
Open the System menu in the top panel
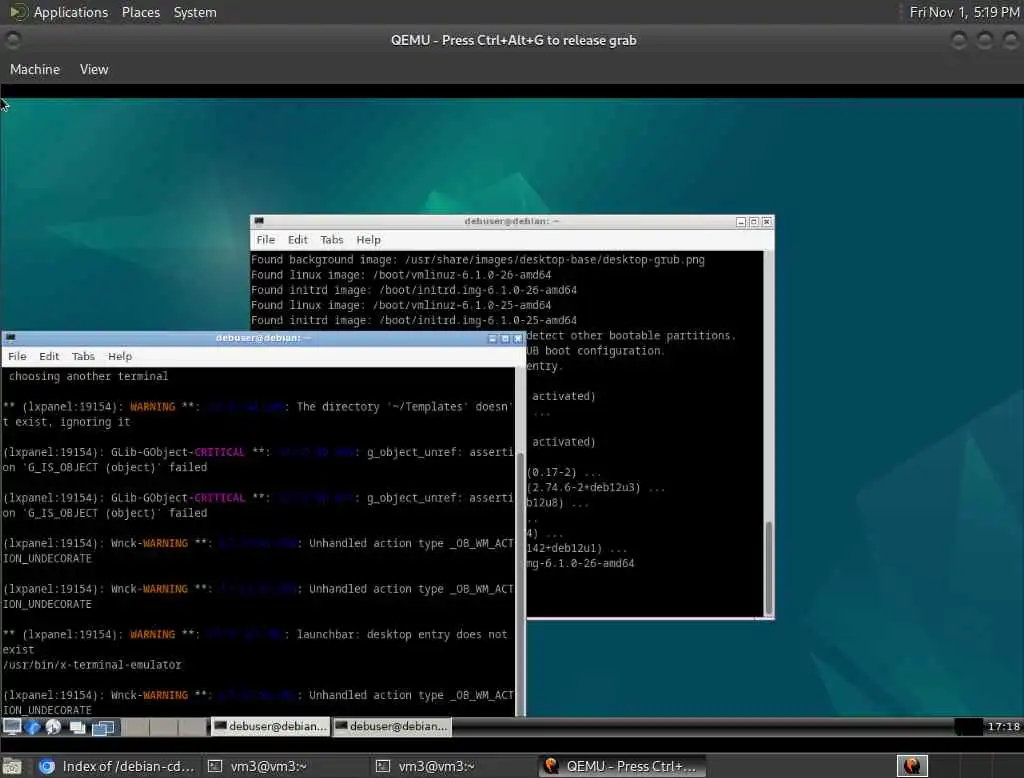(x=195, y=12)
